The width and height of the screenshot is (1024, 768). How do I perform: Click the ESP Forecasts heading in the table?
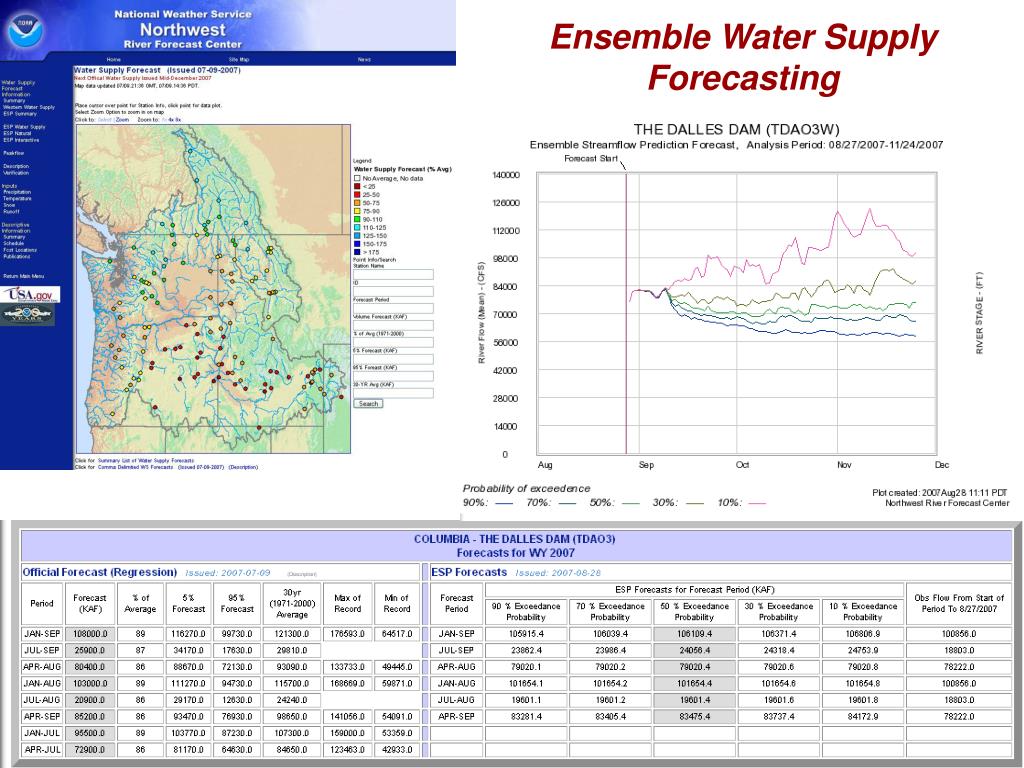[x=469, y=572]
